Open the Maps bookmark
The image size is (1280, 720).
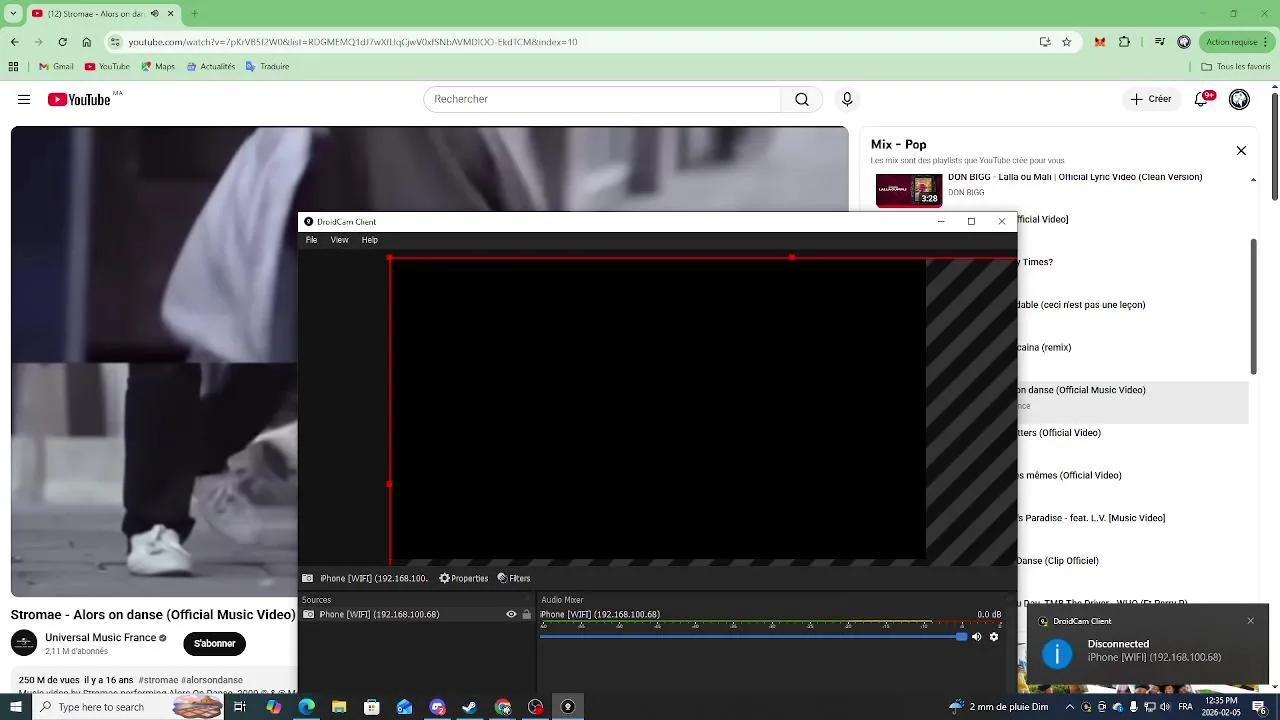pos(158,67)
